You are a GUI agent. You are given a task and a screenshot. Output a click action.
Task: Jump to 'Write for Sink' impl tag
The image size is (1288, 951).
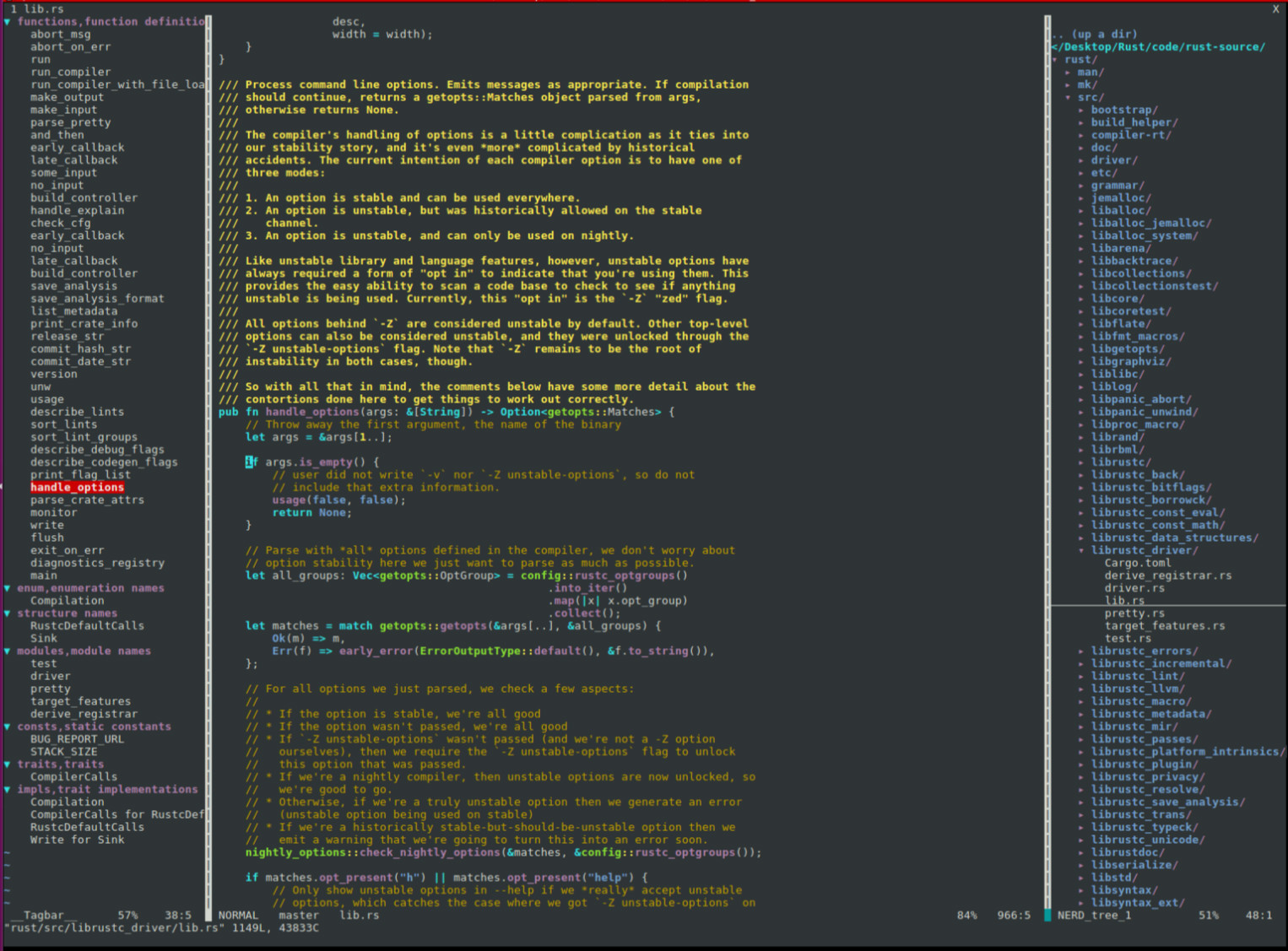pyautogui.click(x=78, y=840)
